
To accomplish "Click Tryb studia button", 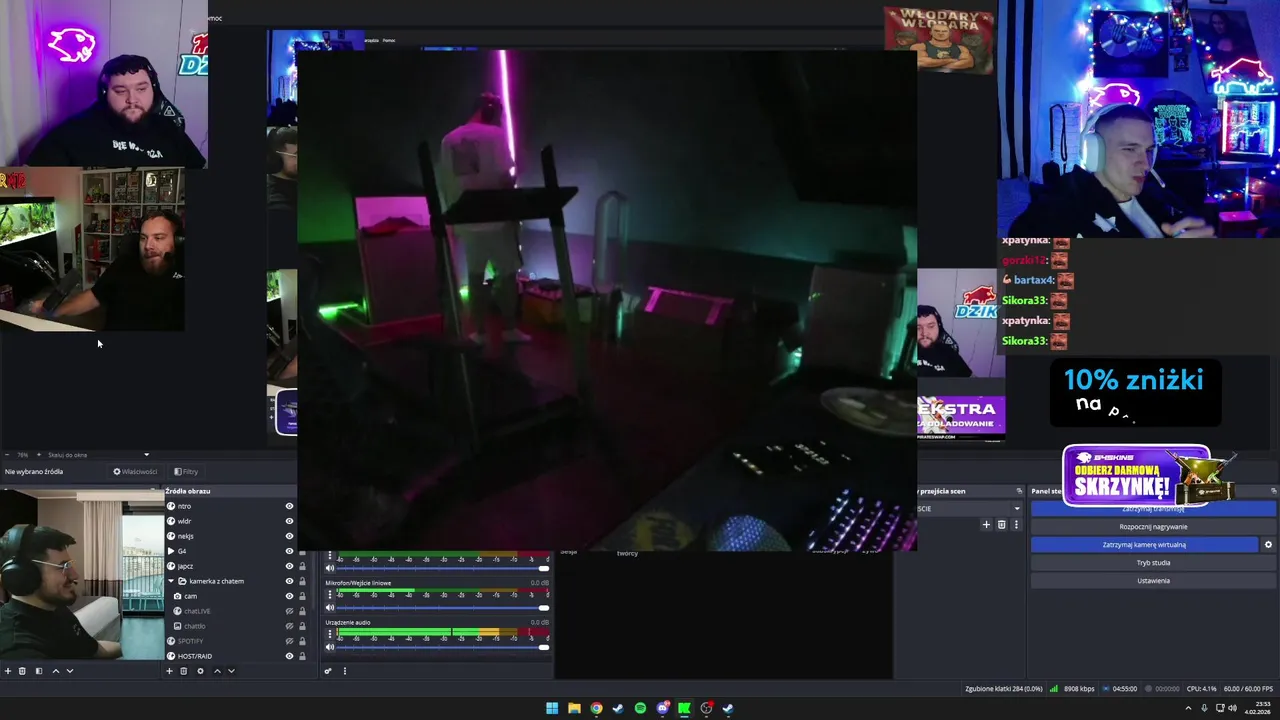I will 1153,563.
